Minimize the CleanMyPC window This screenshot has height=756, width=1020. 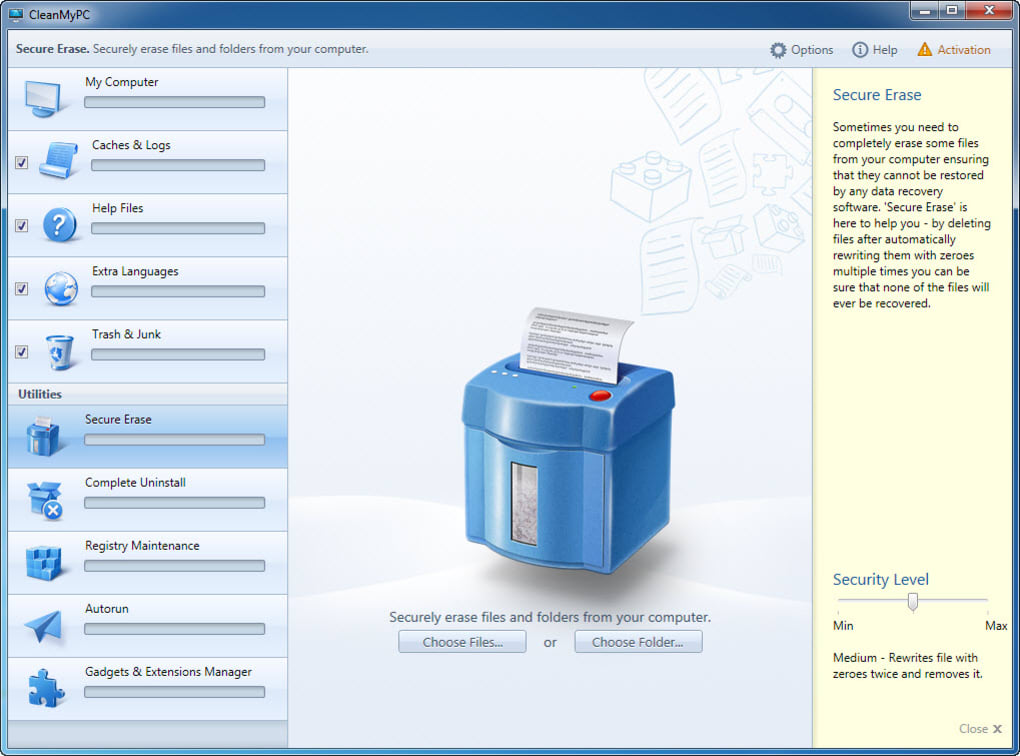click(924, 11)
